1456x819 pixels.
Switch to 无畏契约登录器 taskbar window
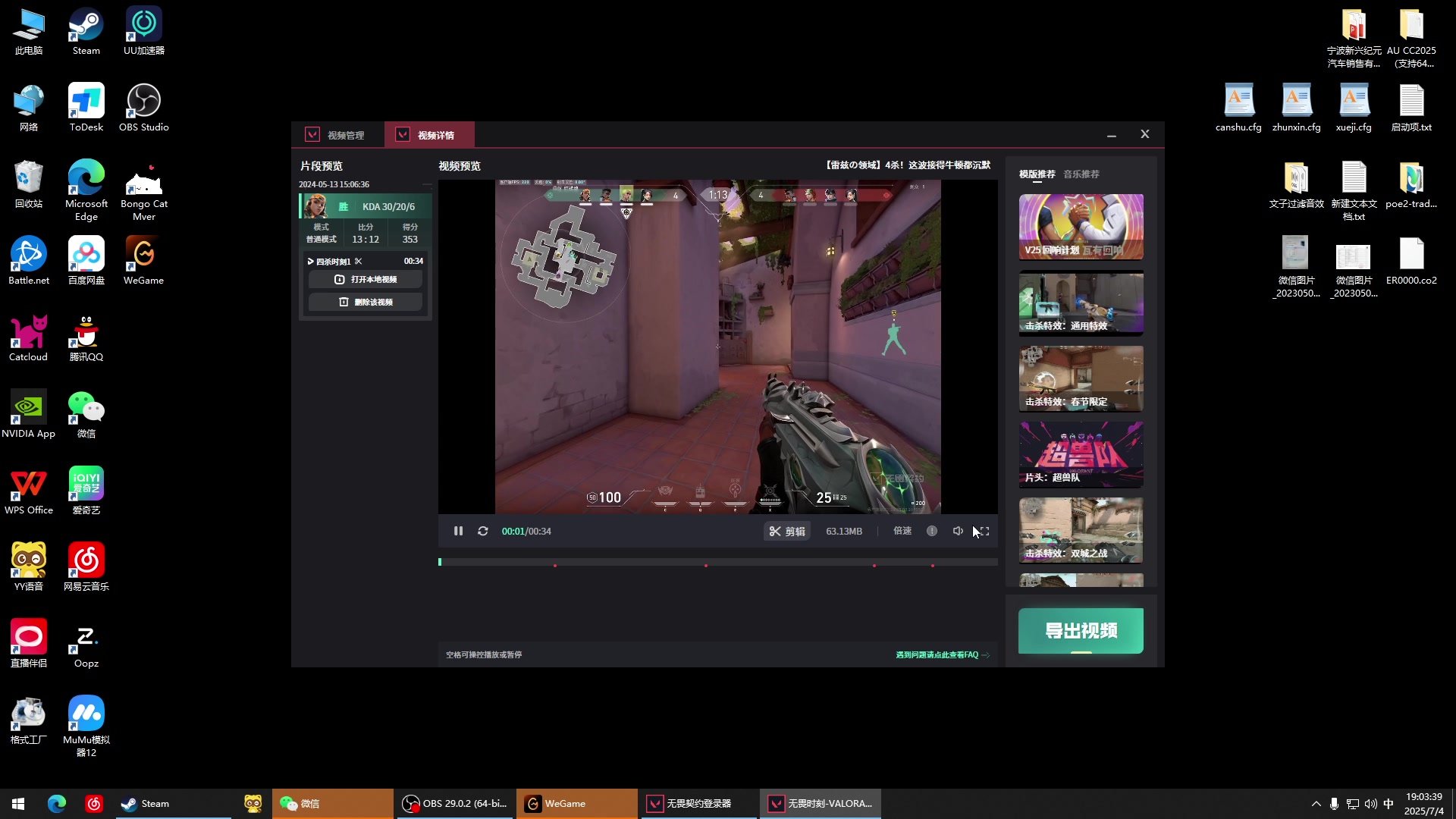698,804
